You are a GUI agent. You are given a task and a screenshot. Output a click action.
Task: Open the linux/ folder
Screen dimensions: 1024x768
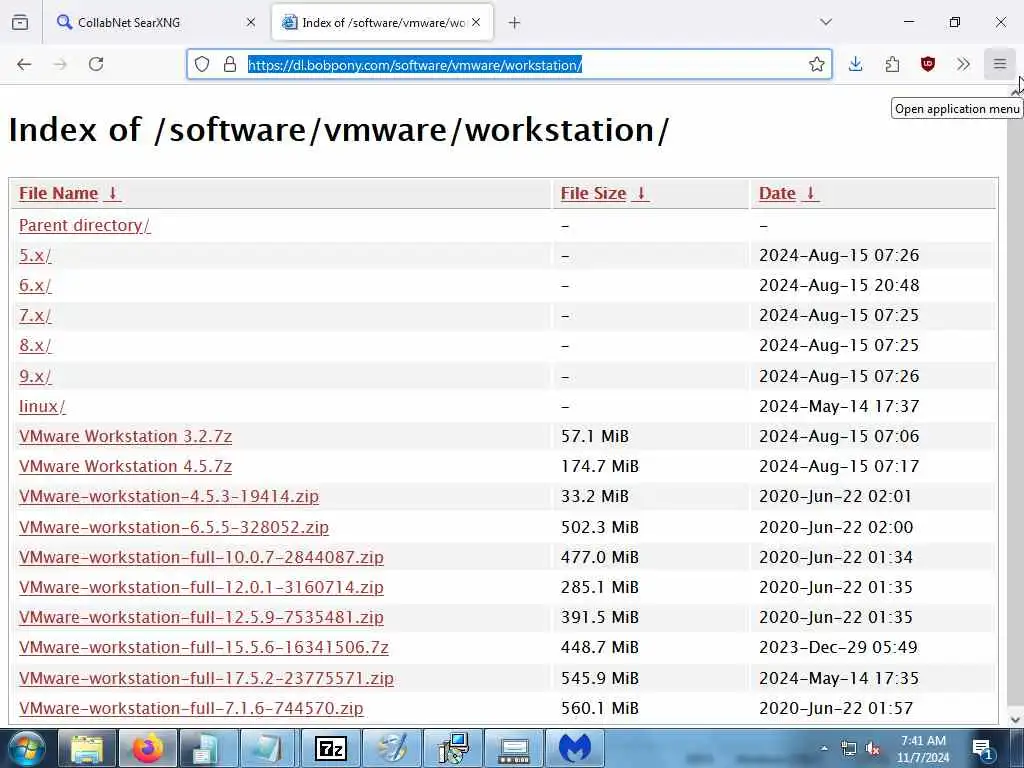[42, 406]
